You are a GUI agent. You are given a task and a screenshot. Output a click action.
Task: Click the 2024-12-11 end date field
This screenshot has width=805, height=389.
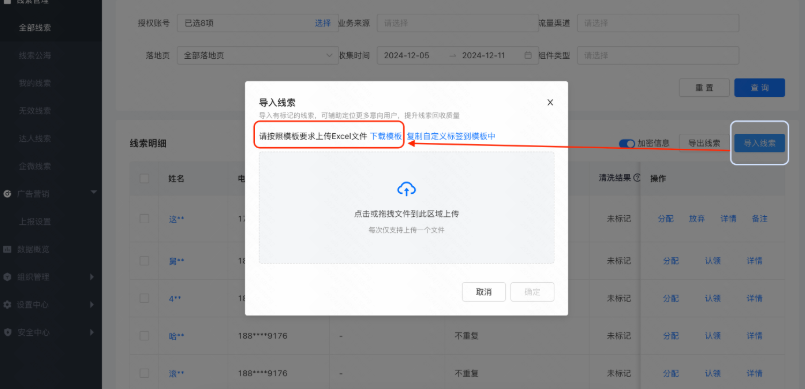tap(485, 55)
